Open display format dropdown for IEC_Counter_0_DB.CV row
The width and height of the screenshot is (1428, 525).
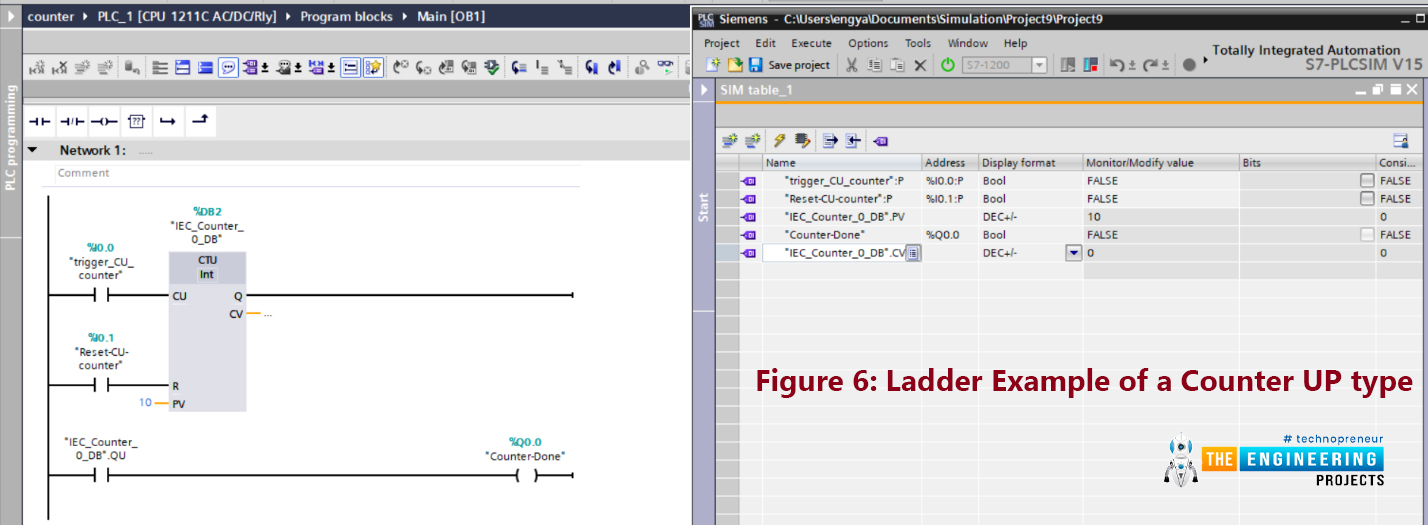pyautogui.click(x=1074, y=253)
